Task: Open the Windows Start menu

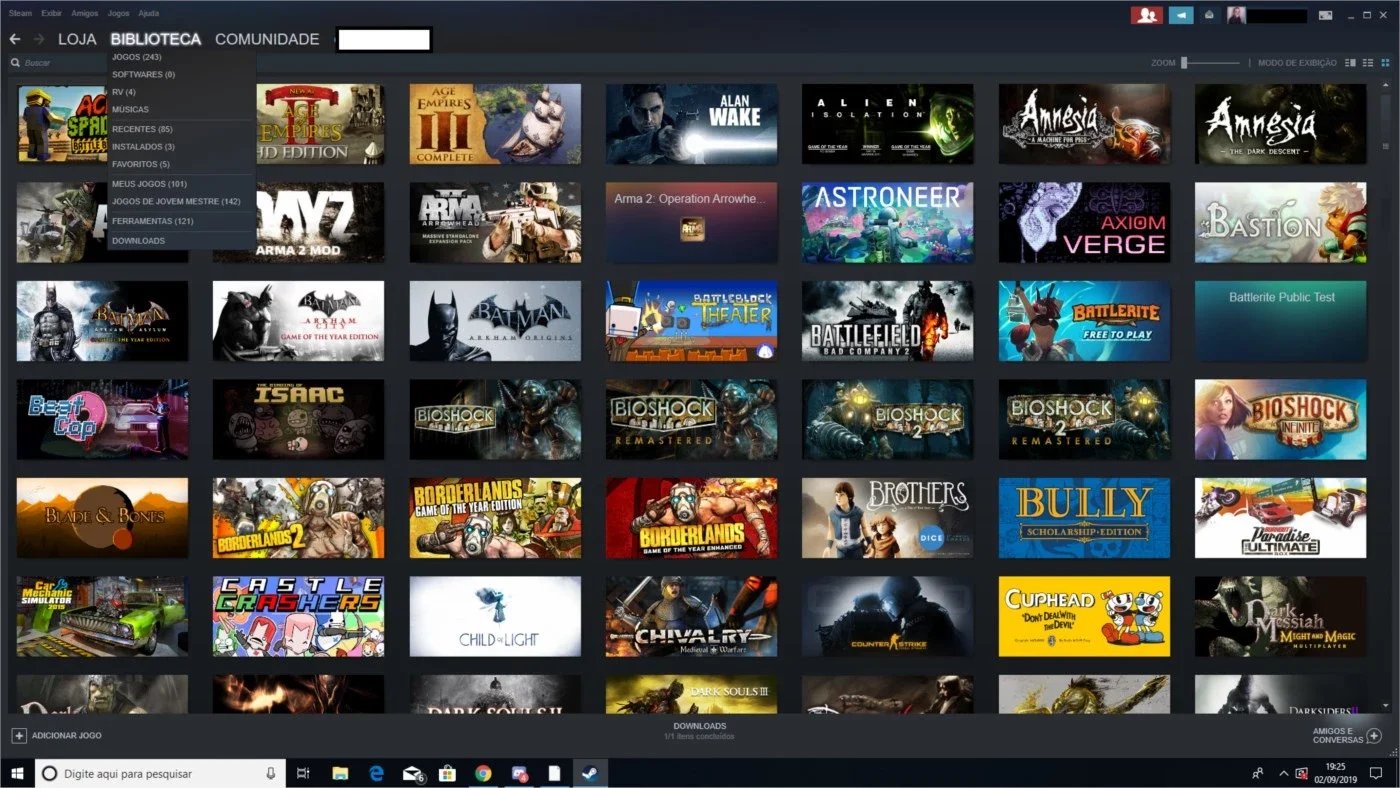Action: coord(16,773)
